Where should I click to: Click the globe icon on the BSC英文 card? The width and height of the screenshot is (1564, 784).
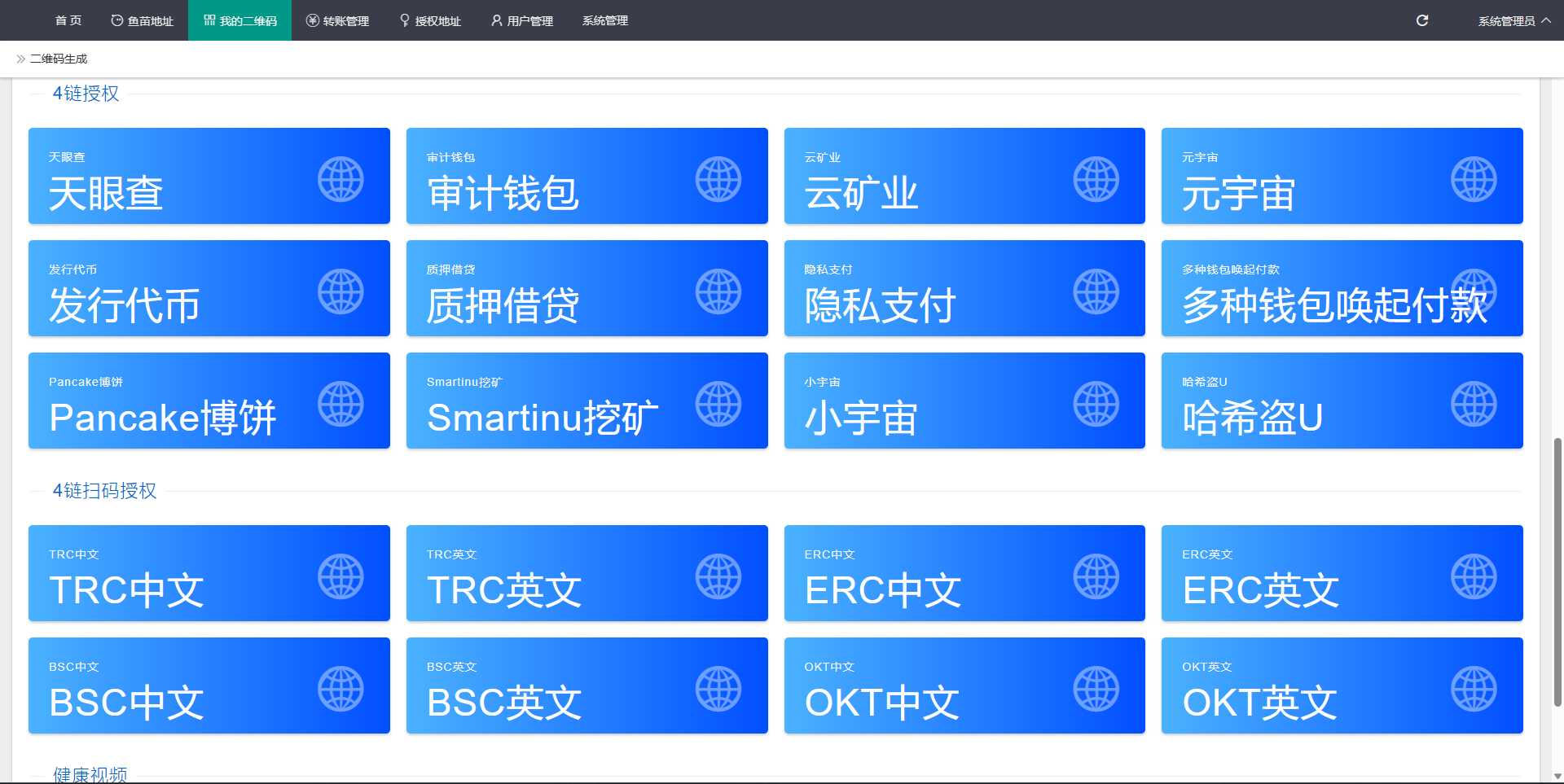tap(718, 689)
